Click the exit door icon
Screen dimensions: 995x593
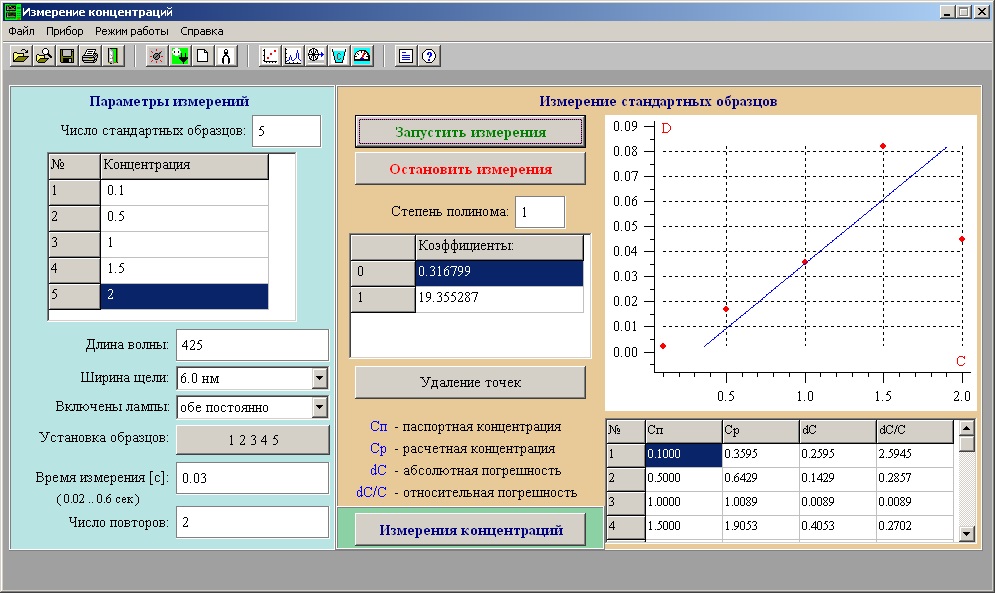113,56
